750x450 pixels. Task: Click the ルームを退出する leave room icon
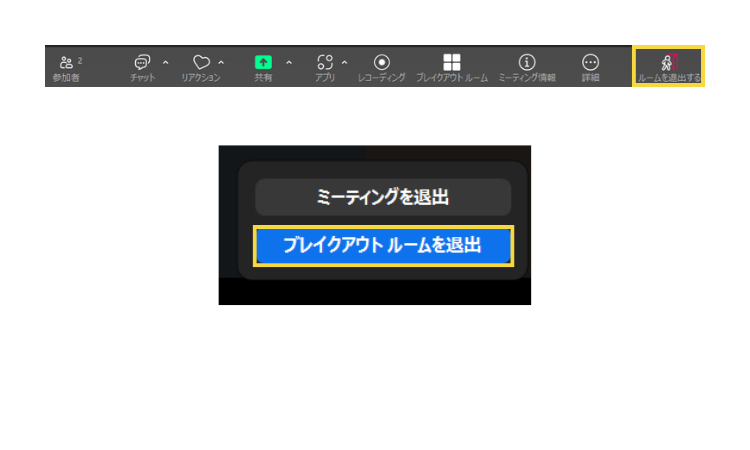(669, 62)
